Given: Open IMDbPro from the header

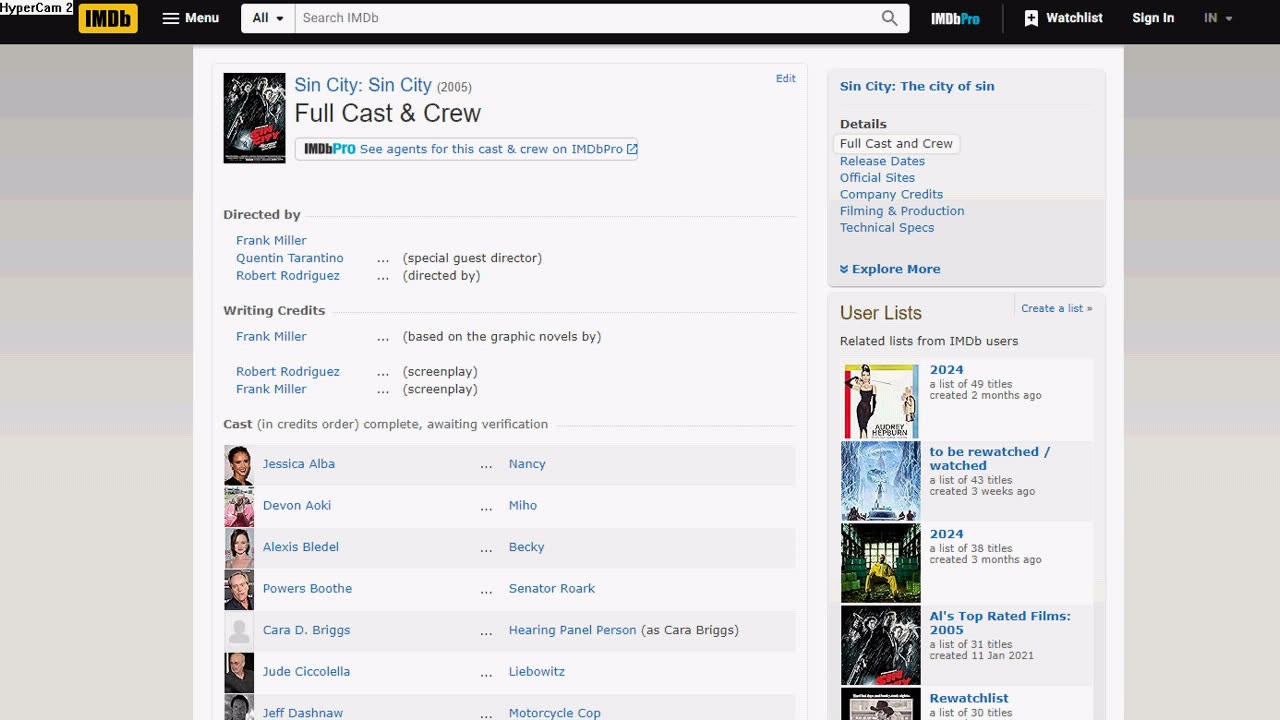Looking at the screenshot, I should 955,18.
